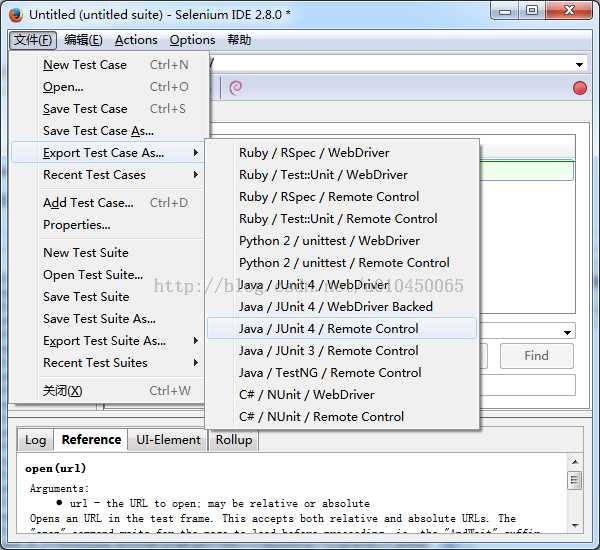Image resolution: width=600 pixels, height=550 pixels.
Task: Click the Find button
Action: (536, 356)
